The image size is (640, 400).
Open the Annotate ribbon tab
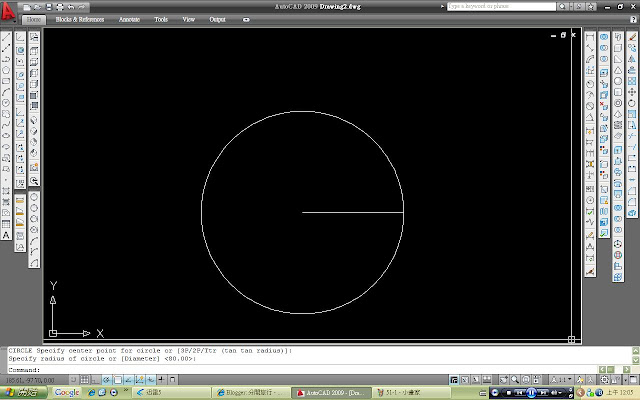[x=129, y=20]
